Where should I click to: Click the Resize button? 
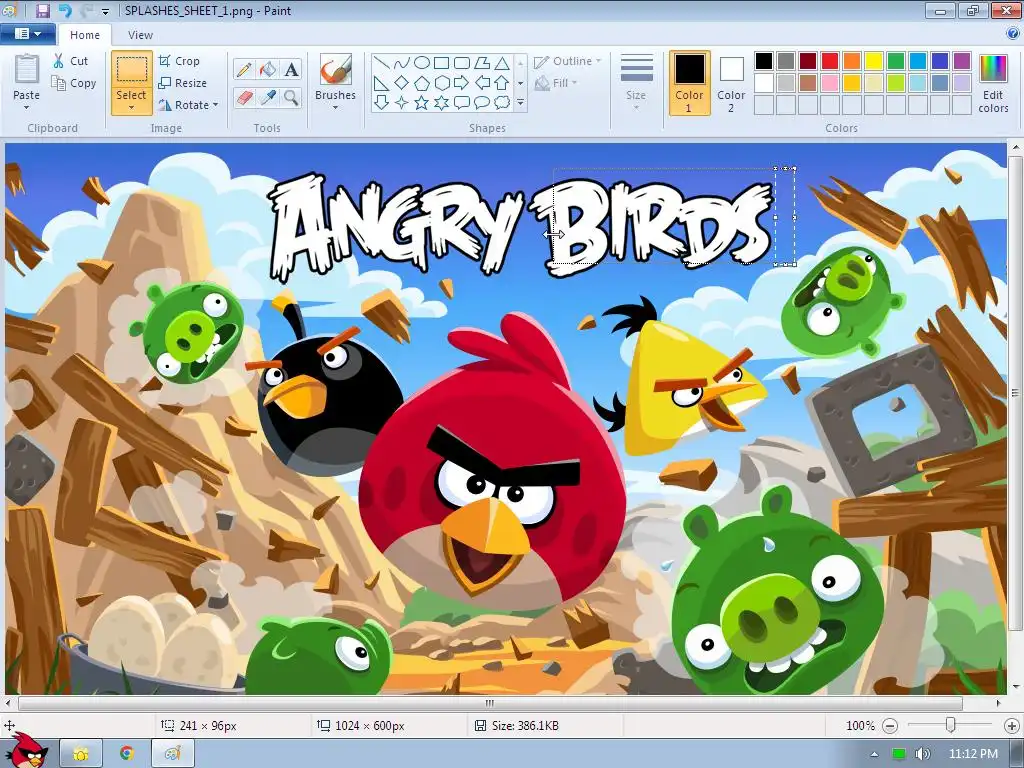[183, 83]
